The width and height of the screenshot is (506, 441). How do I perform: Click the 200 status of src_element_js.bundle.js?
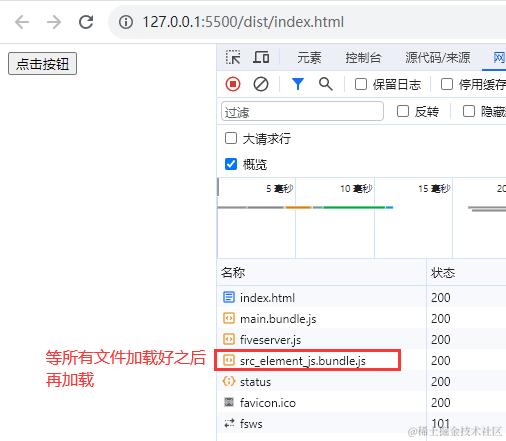(x=441, y=360)
